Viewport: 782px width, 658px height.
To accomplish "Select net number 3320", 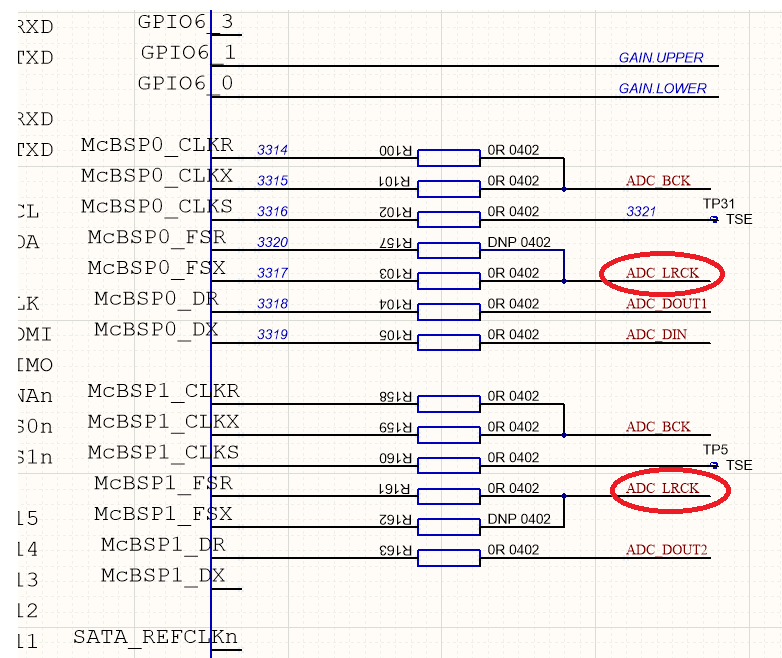I will [272, 242].
